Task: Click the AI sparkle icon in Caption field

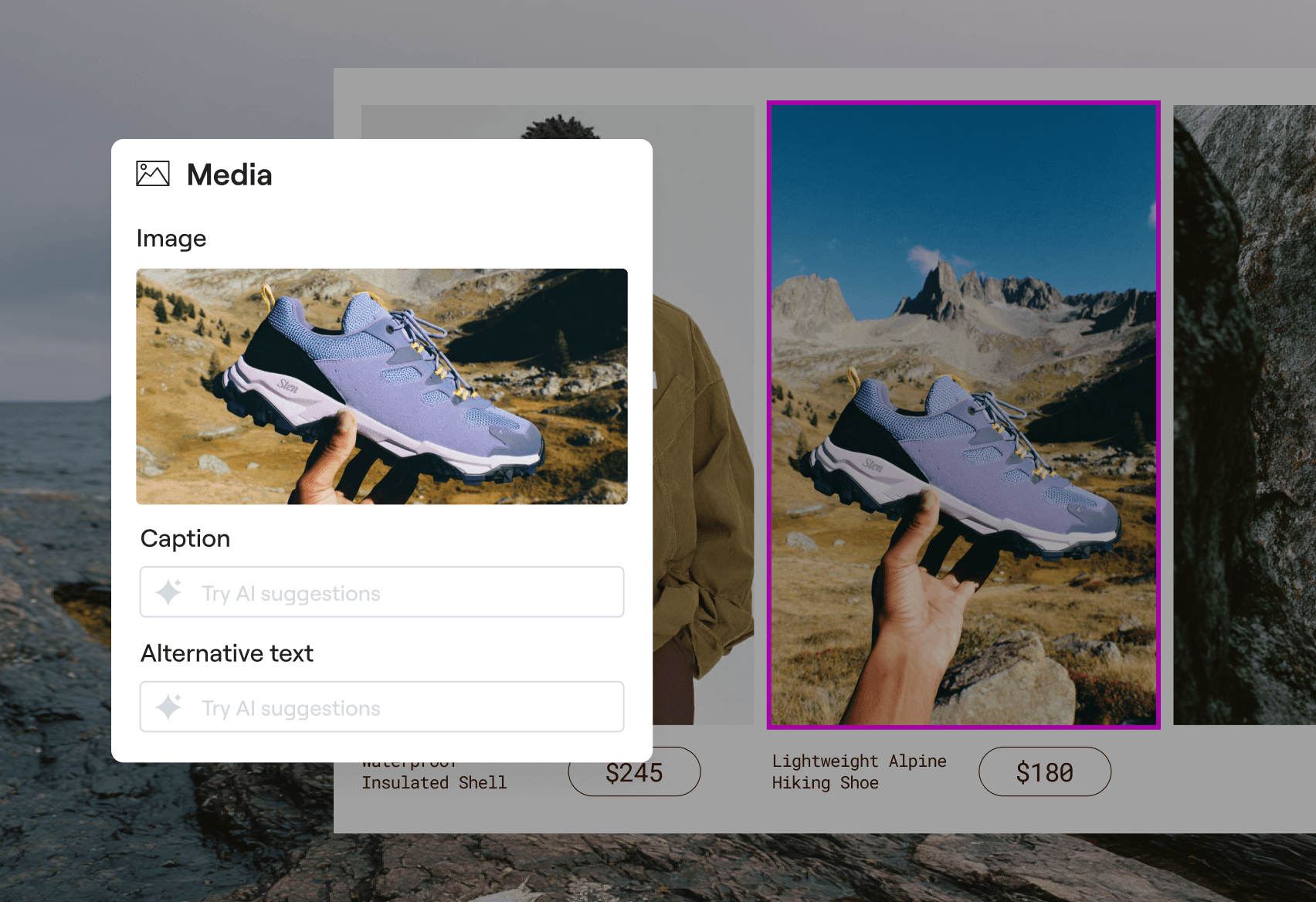Action: click(x=169, y=592)
